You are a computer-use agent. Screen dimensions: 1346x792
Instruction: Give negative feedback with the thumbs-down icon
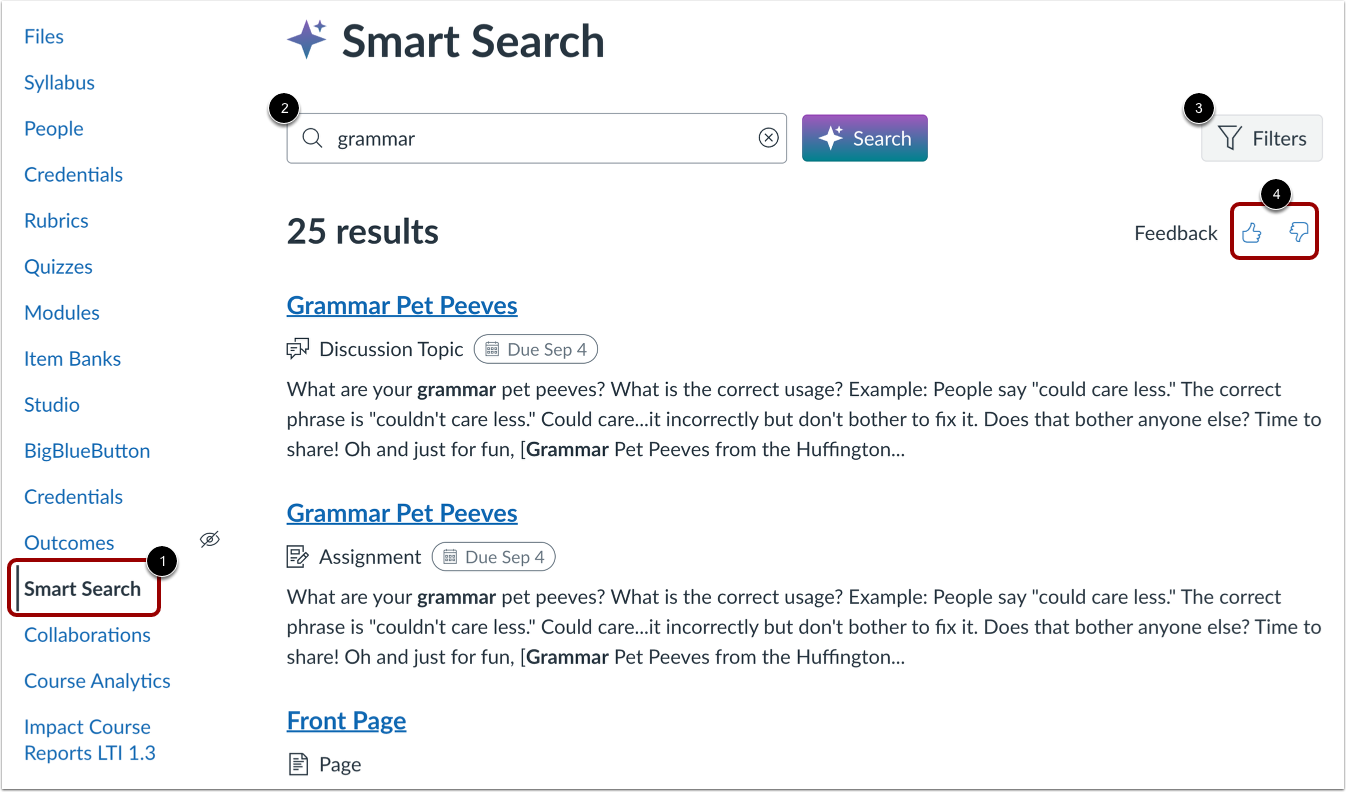[x=1298, y=231]
